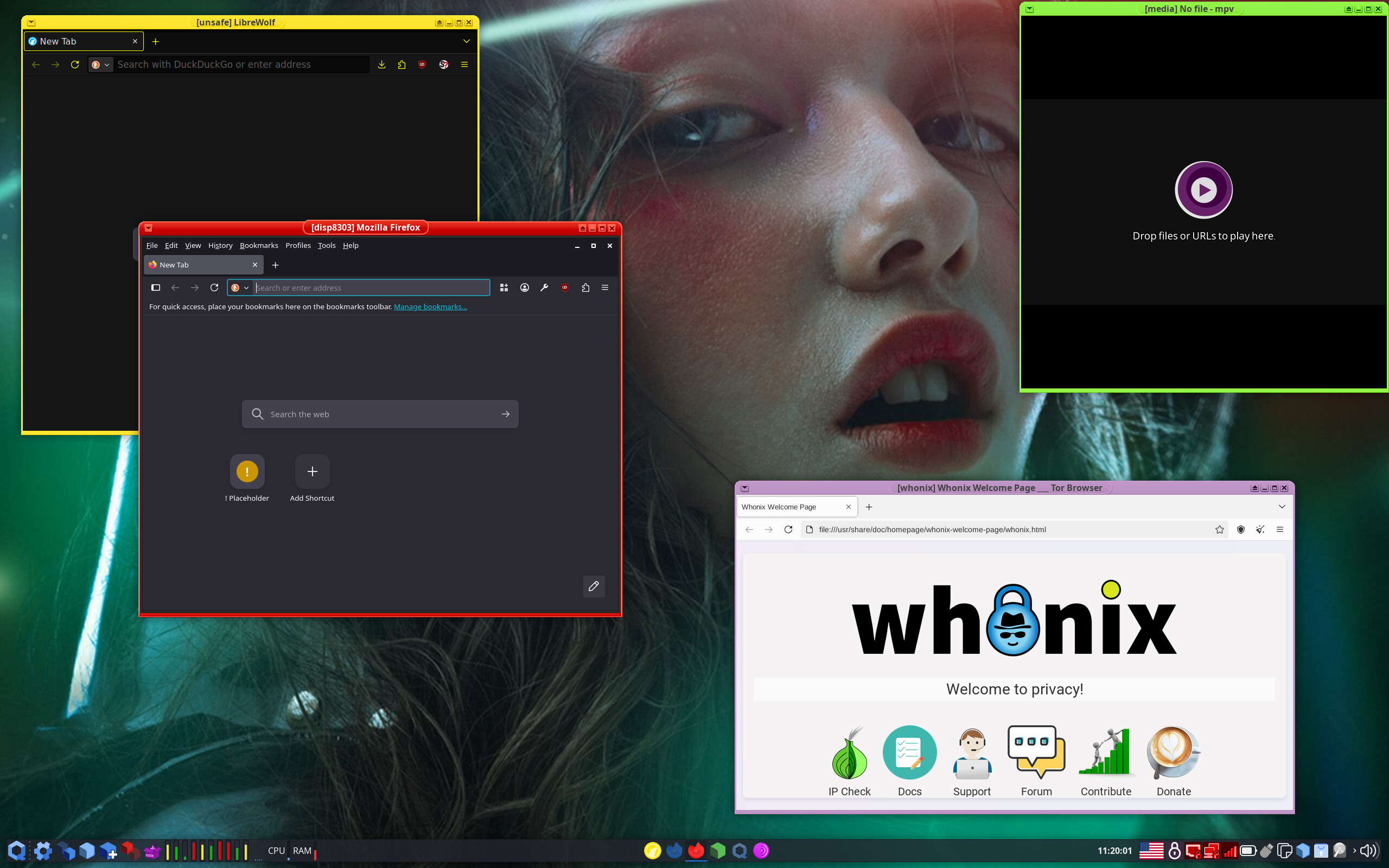The image size is (1389, 868).
Task: Open the History menu in Firefox
Action: click(220, 245)
